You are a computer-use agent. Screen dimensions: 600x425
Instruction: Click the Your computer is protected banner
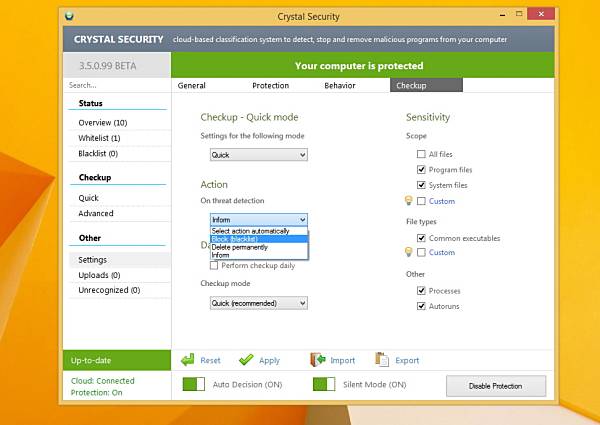(x=363, y=65)
